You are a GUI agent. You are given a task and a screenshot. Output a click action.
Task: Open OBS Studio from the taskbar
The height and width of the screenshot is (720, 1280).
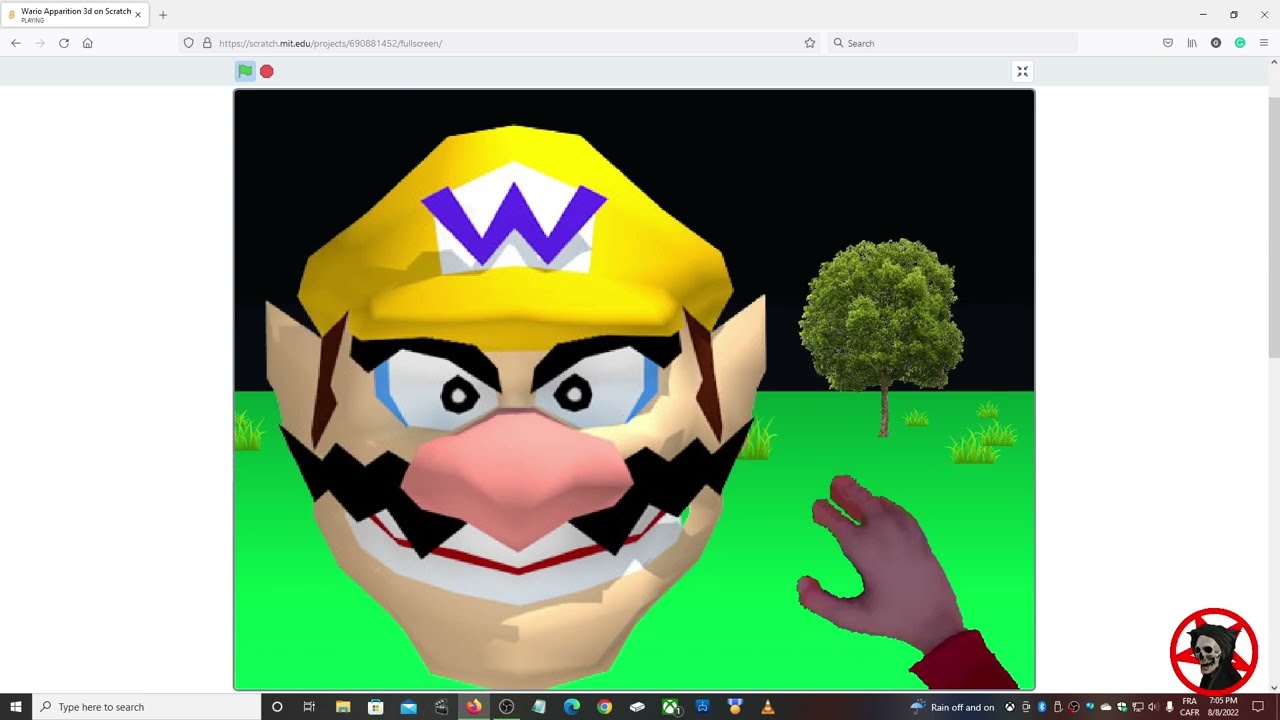507,707
